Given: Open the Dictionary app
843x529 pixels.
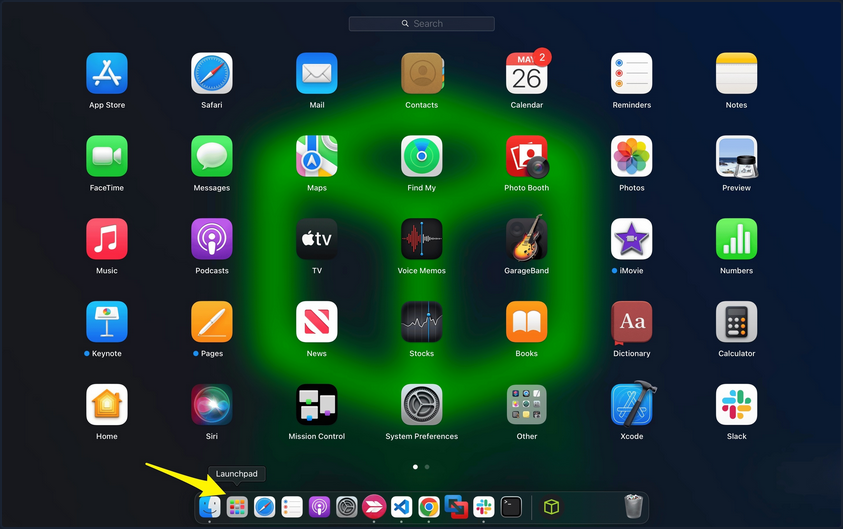Looking at the screenshot, I should 632,322.
